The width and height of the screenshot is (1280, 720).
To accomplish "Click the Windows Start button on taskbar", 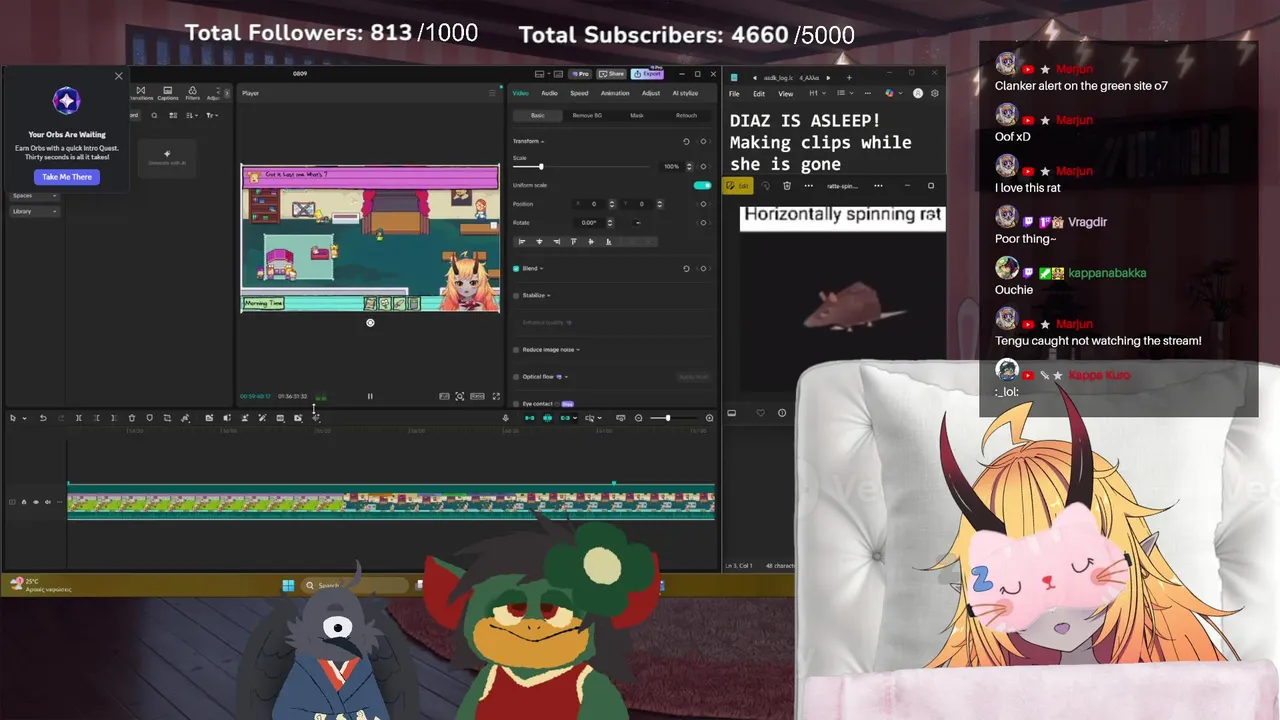I will pos(288,586).
